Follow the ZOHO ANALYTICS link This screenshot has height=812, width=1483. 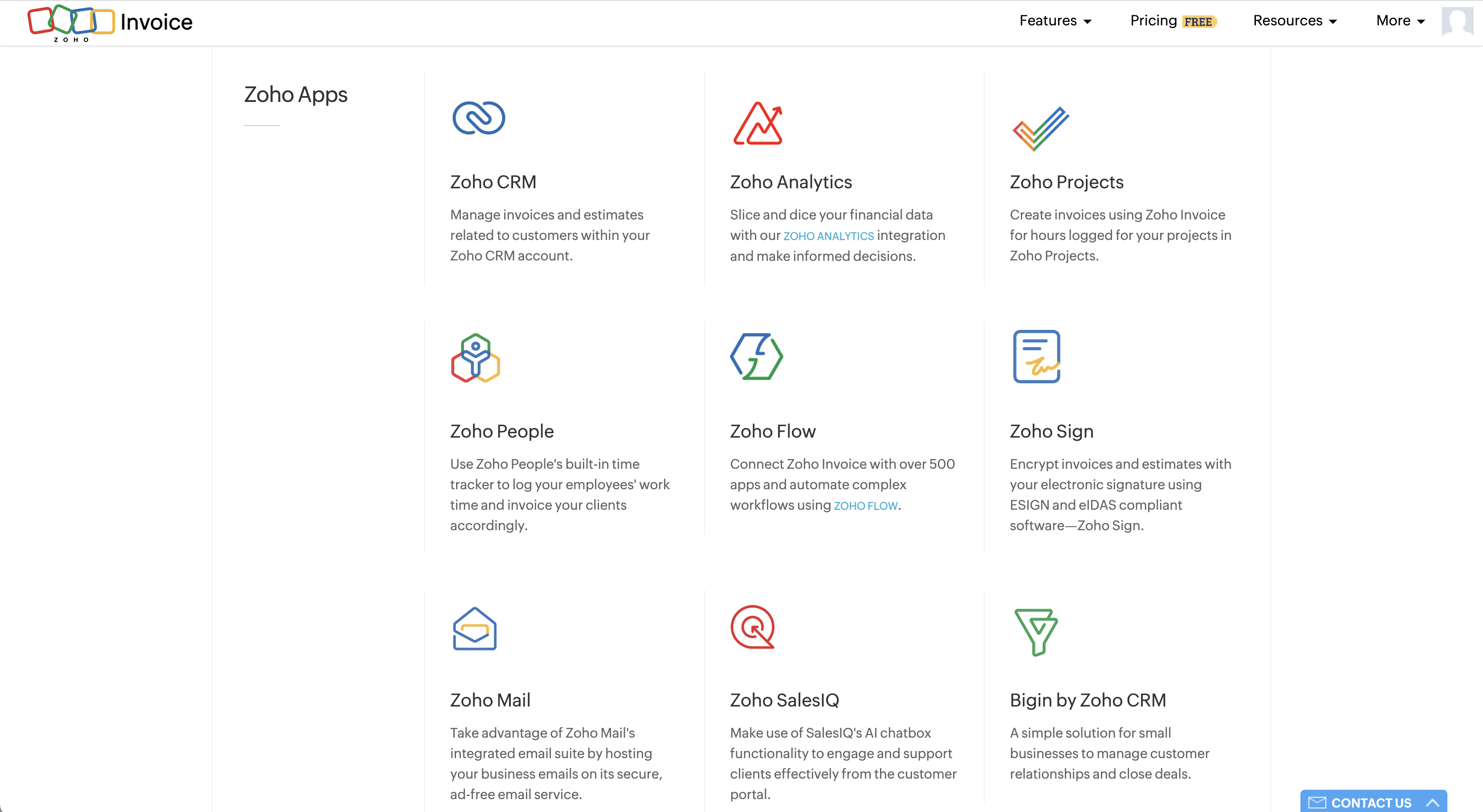(x=828, y=236)
